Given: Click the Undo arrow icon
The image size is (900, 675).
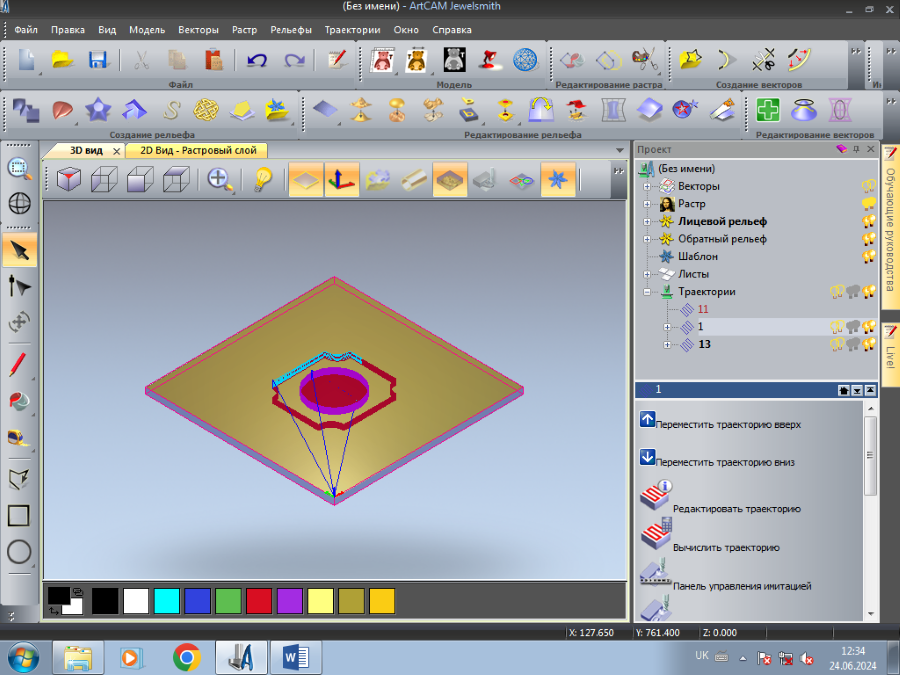Looking at the screenshot, I should click(x=257, y=60).
